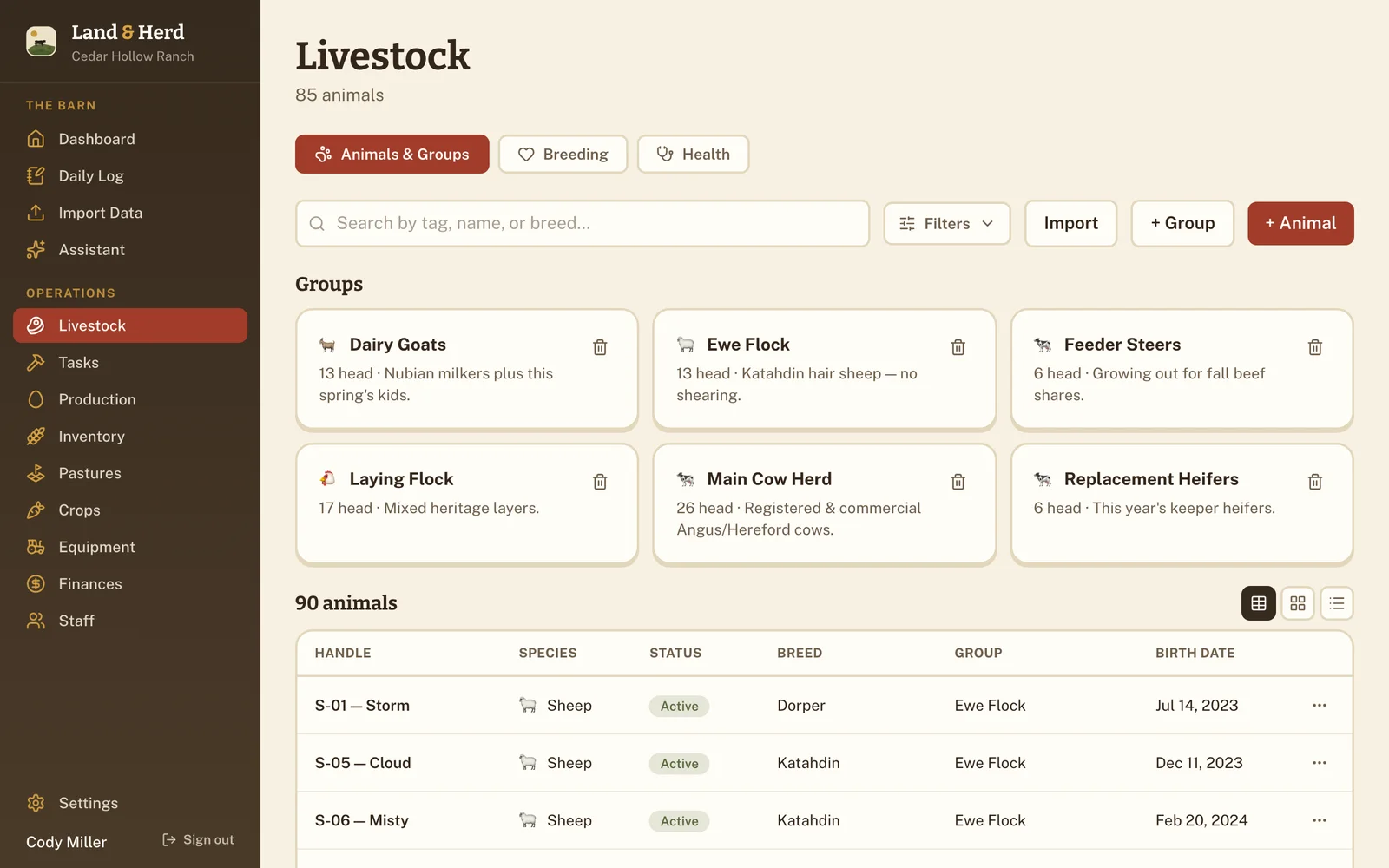Open row menu for S-01 Storm
Screen dimensions: 1389x868
[x=1320, y=706]
